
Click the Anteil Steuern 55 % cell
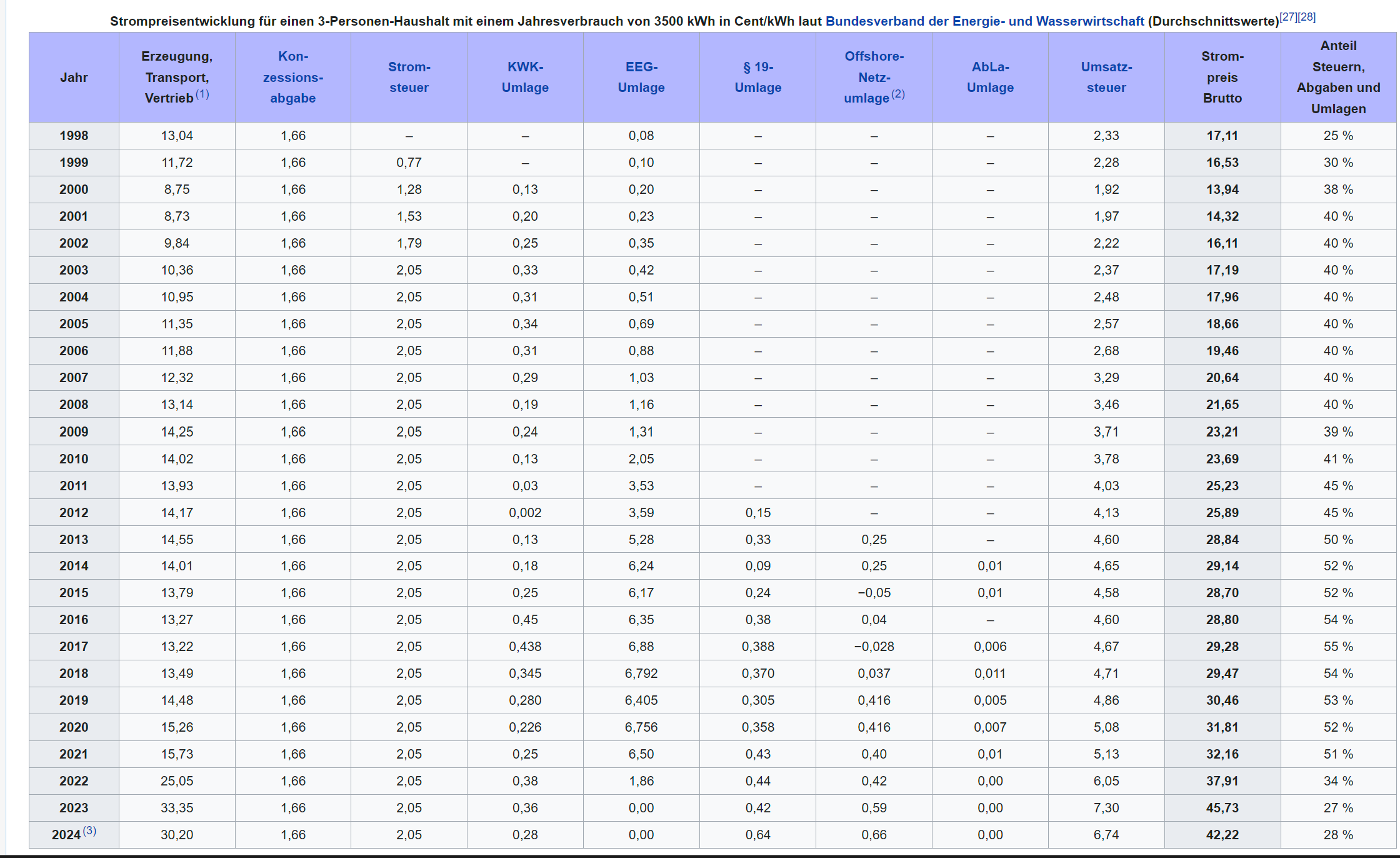point(1338,647)
